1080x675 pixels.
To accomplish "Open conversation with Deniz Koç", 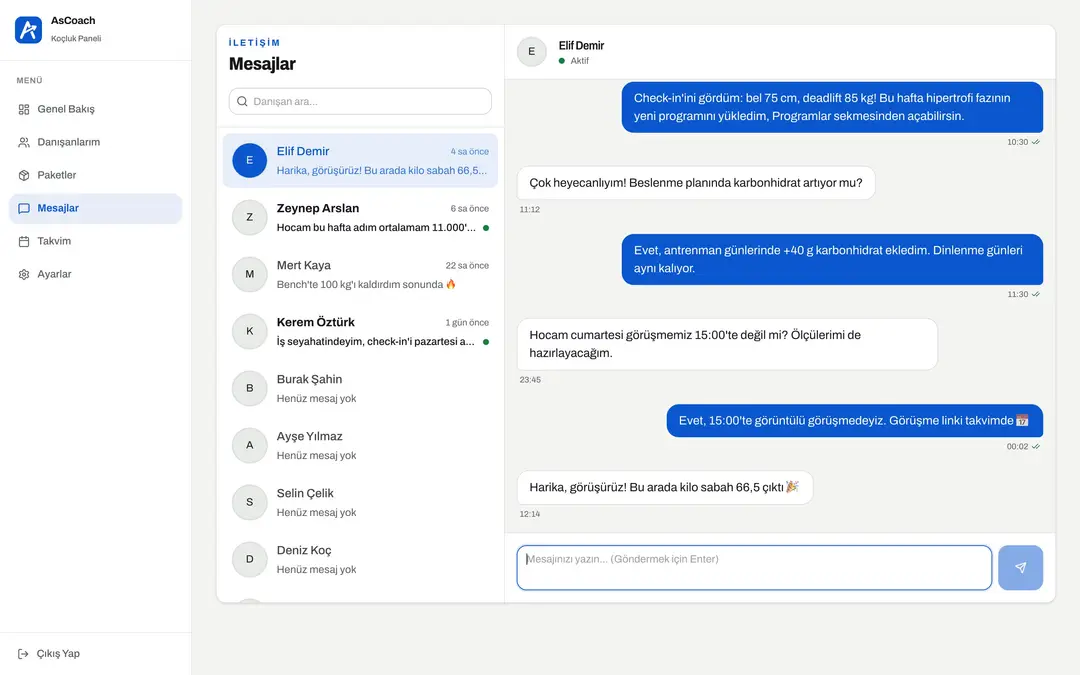I will pyautogui.click(x=360, y=560).
